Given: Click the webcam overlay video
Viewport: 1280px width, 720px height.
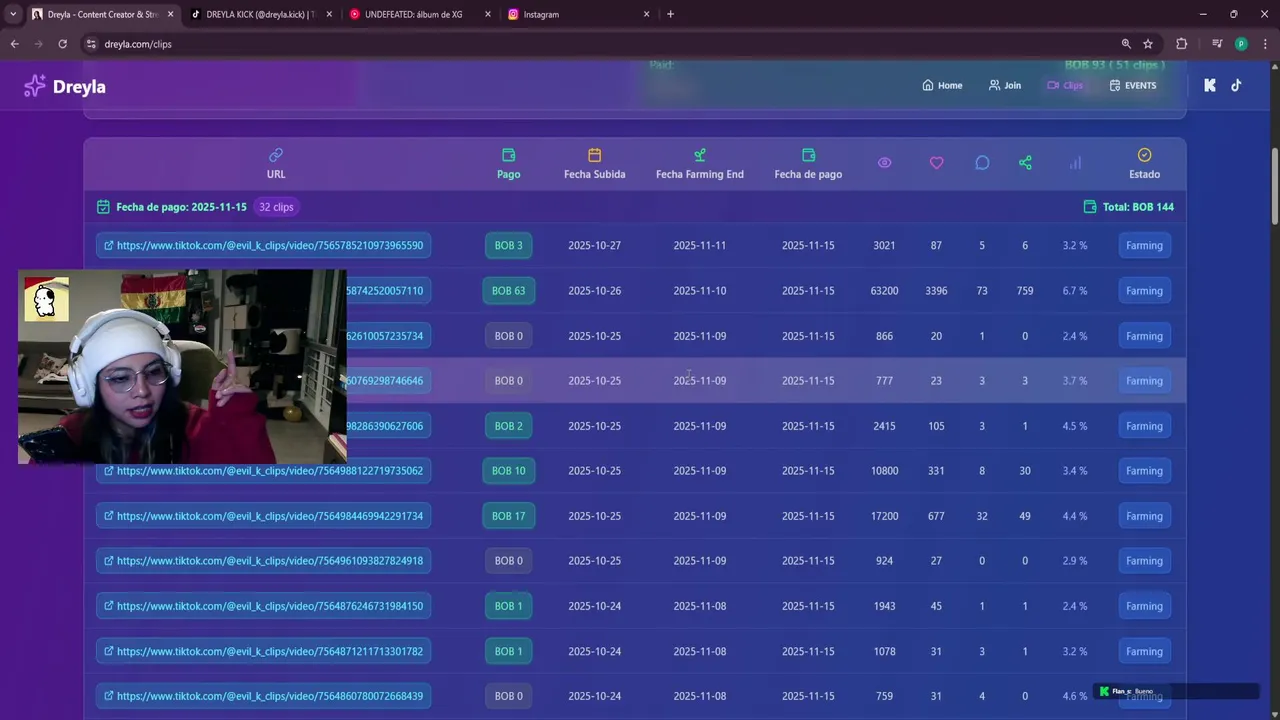Looking at the screenshot, I should pos(182,367).
